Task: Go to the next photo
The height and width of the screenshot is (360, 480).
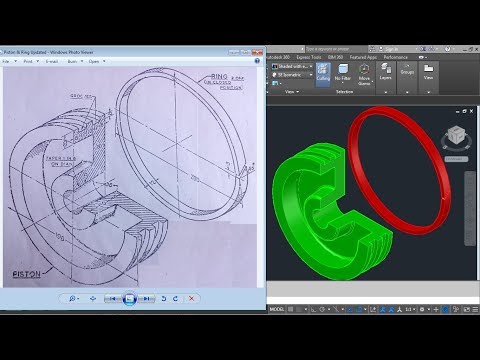Action: [147, 299]
